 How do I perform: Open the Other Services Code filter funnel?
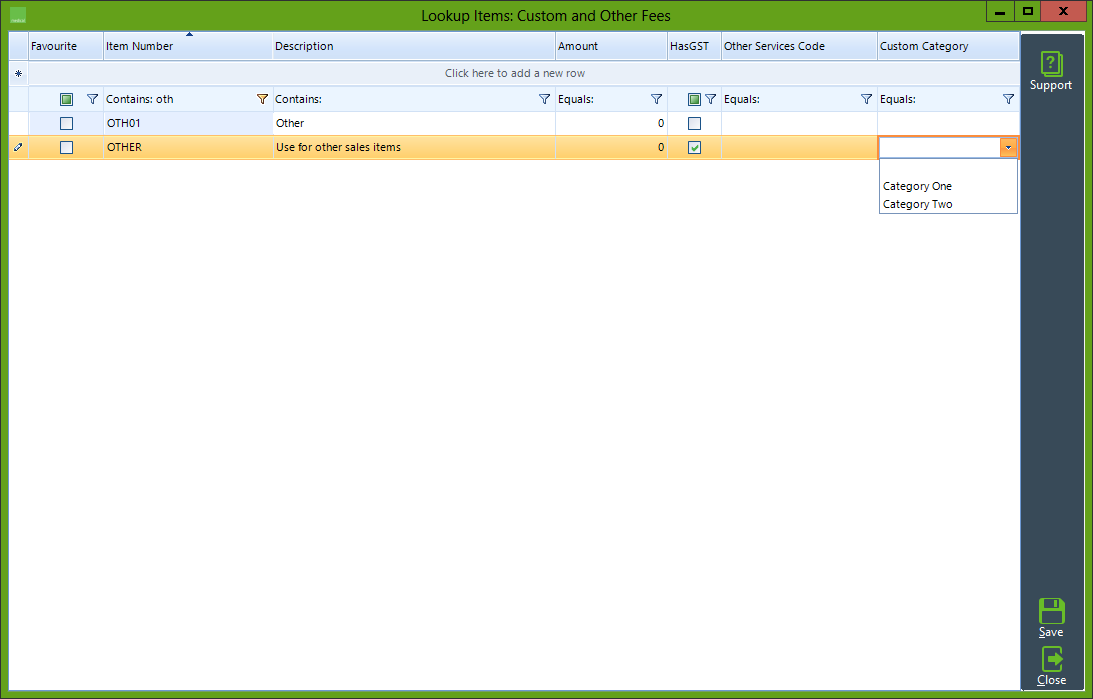(866, 99)
